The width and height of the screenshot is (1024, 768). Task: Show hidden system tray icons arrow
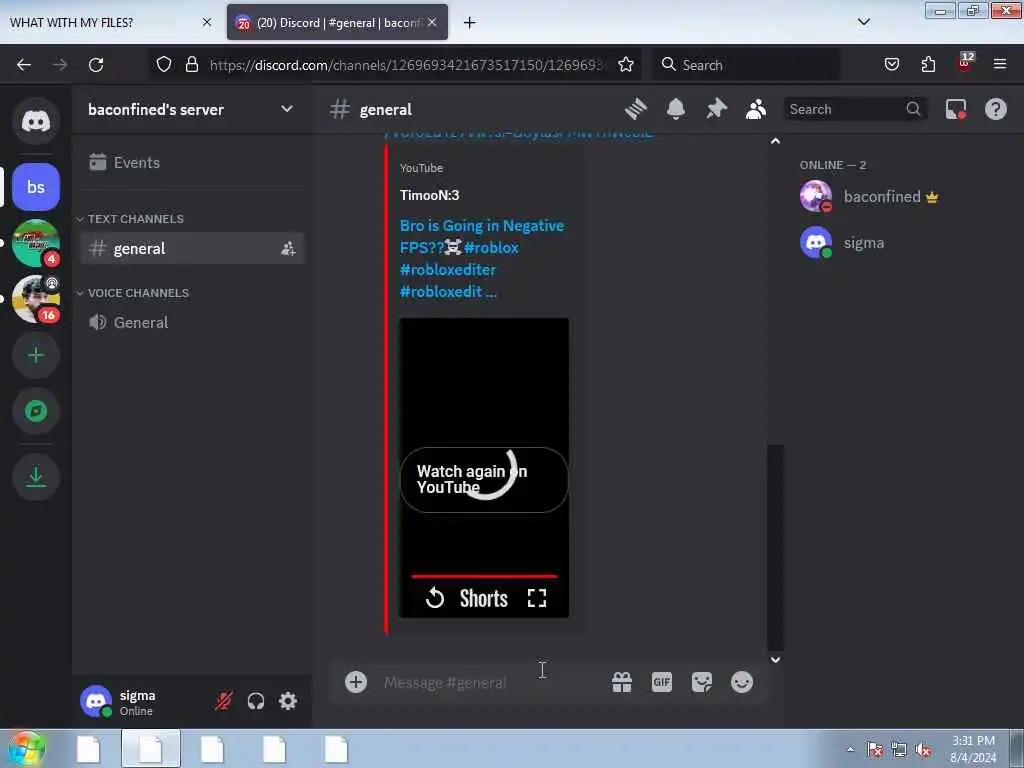(x=850, y=749)
